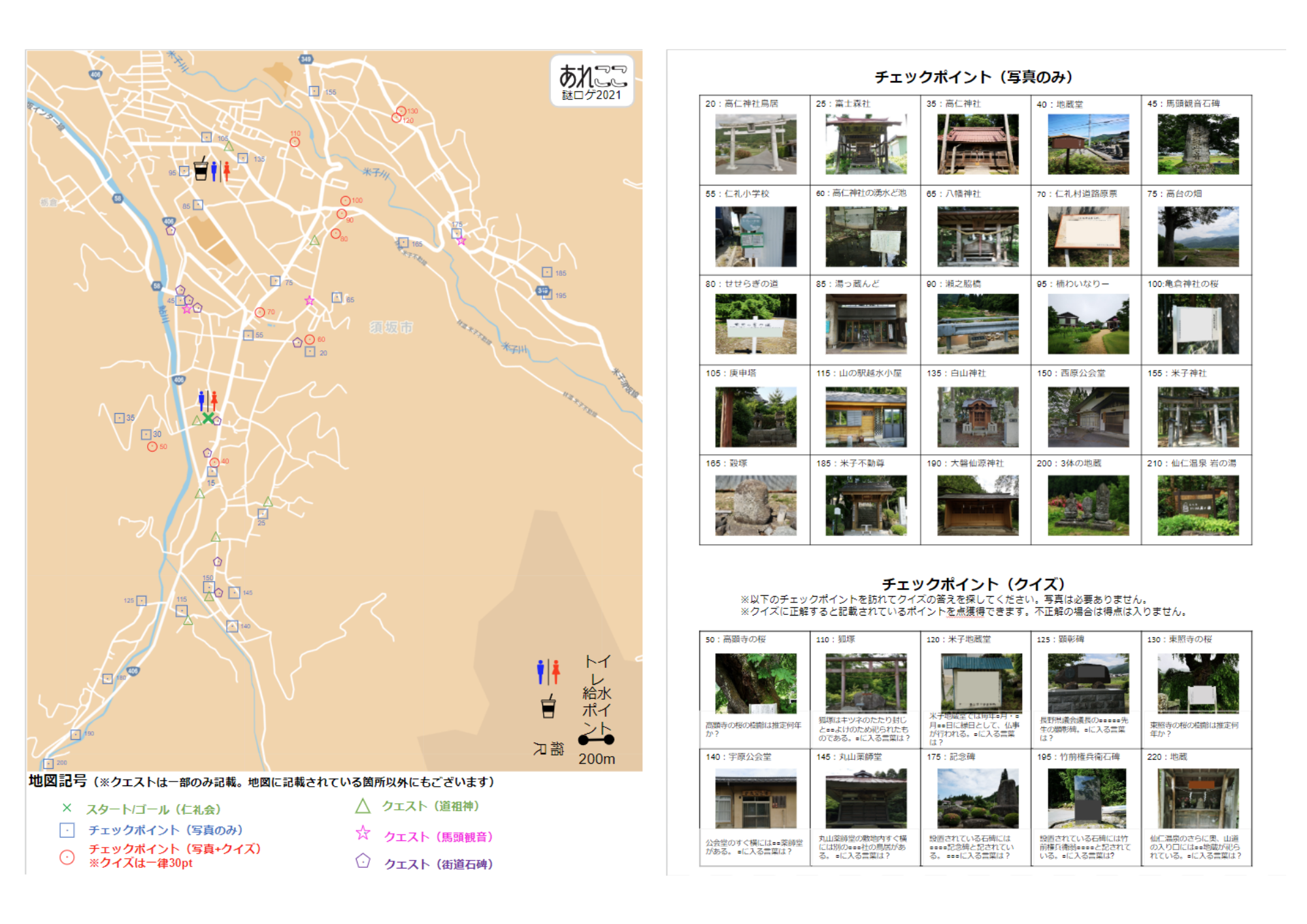
Task: Click the スタート/ゴール（仁礼会） legend text
Action: [x=154, y=809]
